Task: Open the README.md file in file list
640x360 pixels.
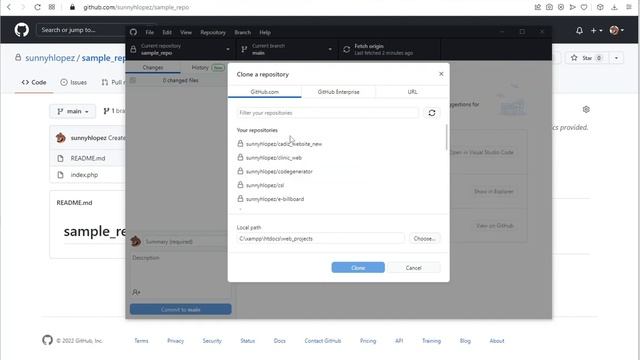Action: click(x=88, y=158)
